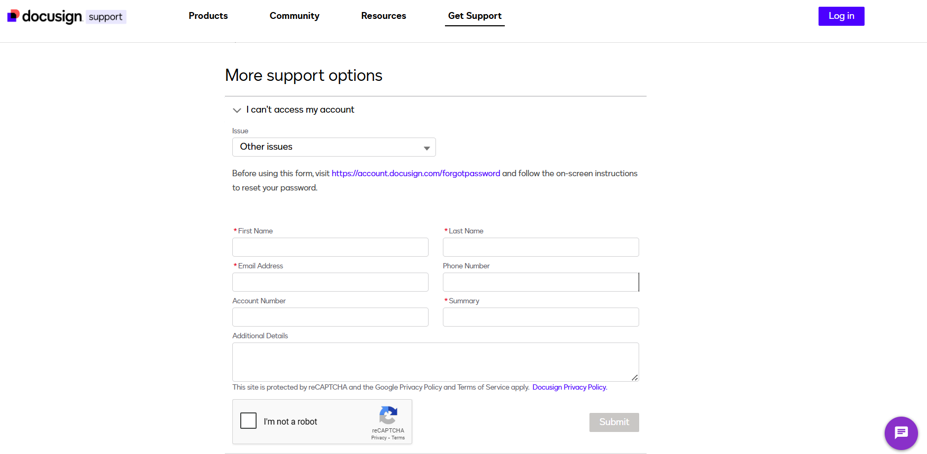Click the reCAPTCHA Terms link
The height and width of the screenshot is (454, 927).
tap(398, 437)
